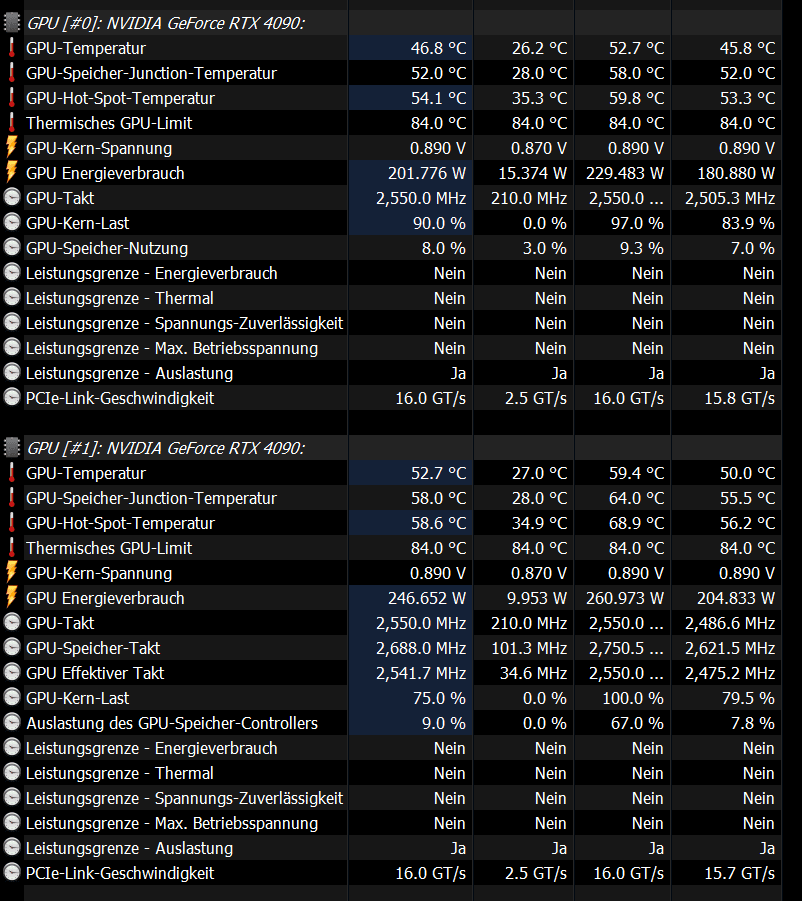Click the 201.776 W current power value
This screenshot has height=901, width=802.
pyautogui.click(x=427, y=173)
